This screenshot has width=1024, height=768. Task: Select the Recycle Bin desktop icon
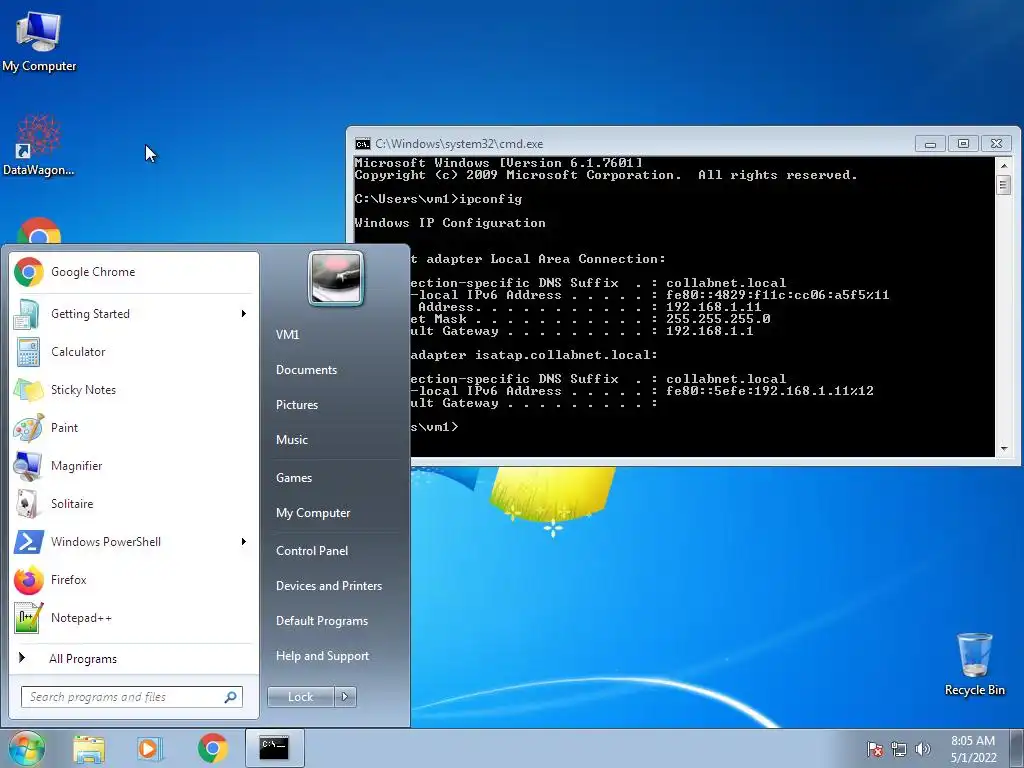point(974,664)
